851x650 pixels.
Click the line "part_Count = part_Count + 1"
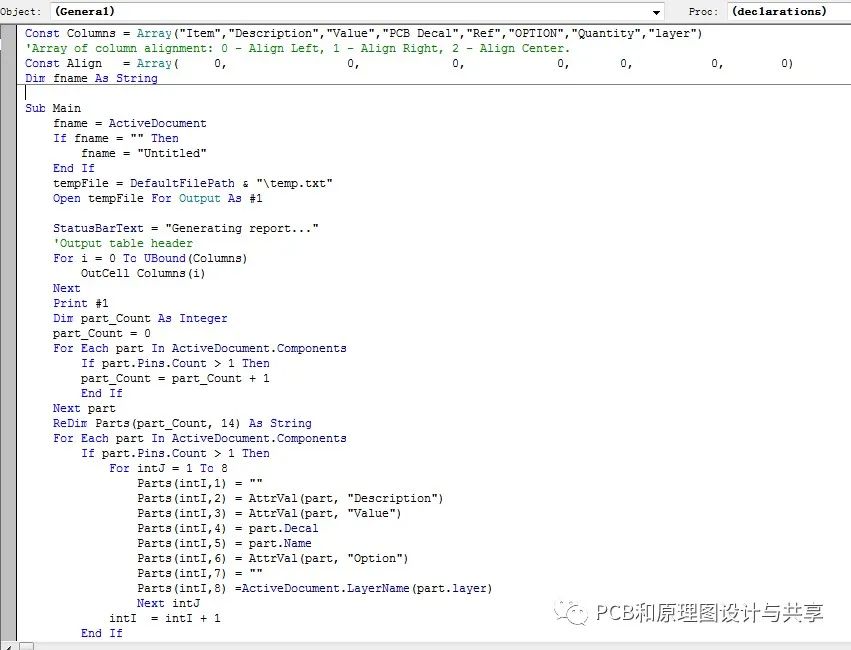coord(175,379)
